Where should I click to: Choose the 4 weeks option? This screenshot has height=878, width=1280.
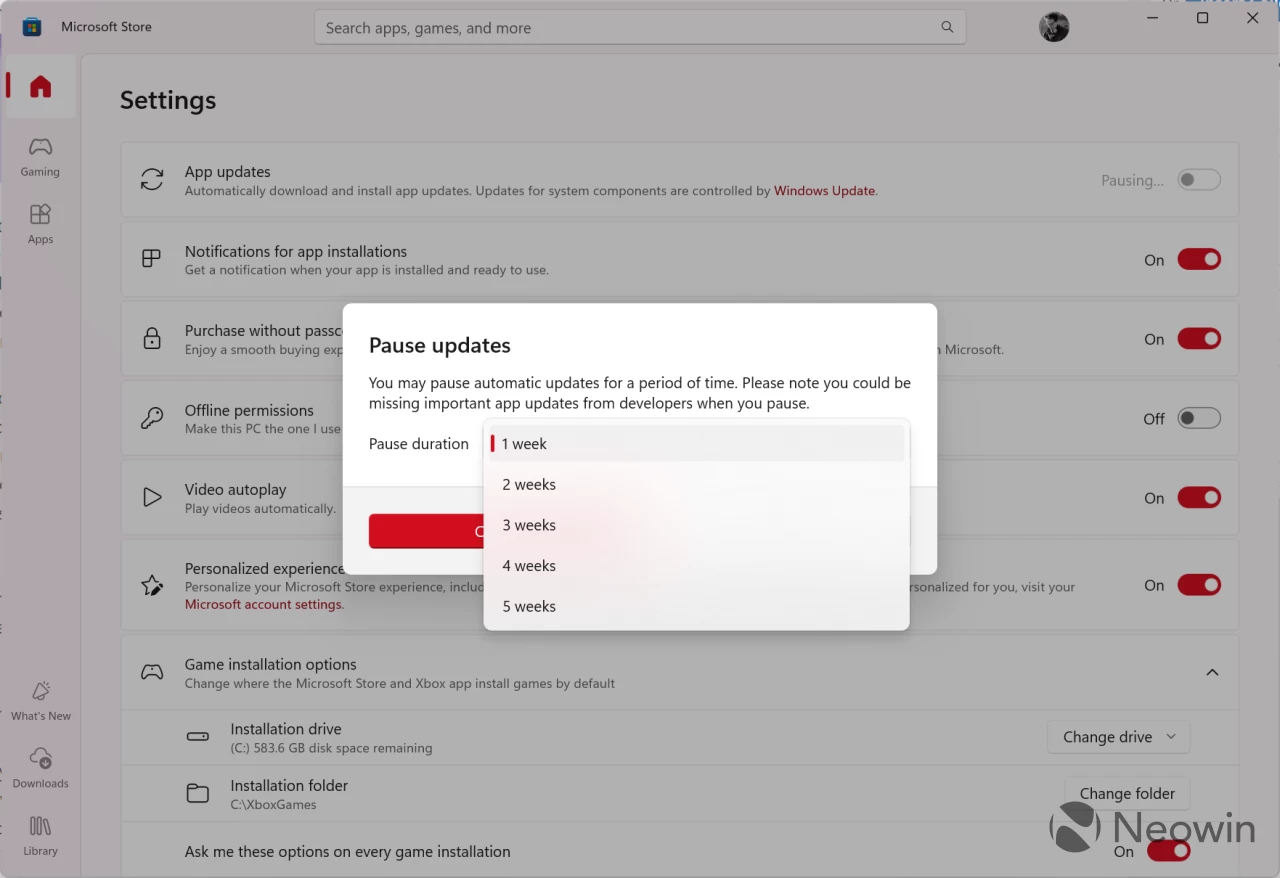[x=528, y=565]
